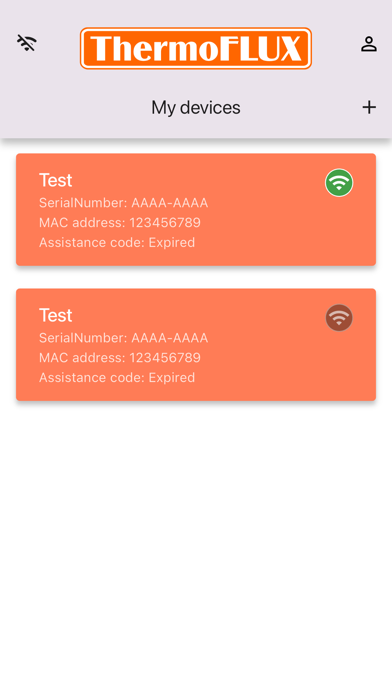The image size is (392, 696).
Task: Open the first Test device card
Action: point(196,210)
